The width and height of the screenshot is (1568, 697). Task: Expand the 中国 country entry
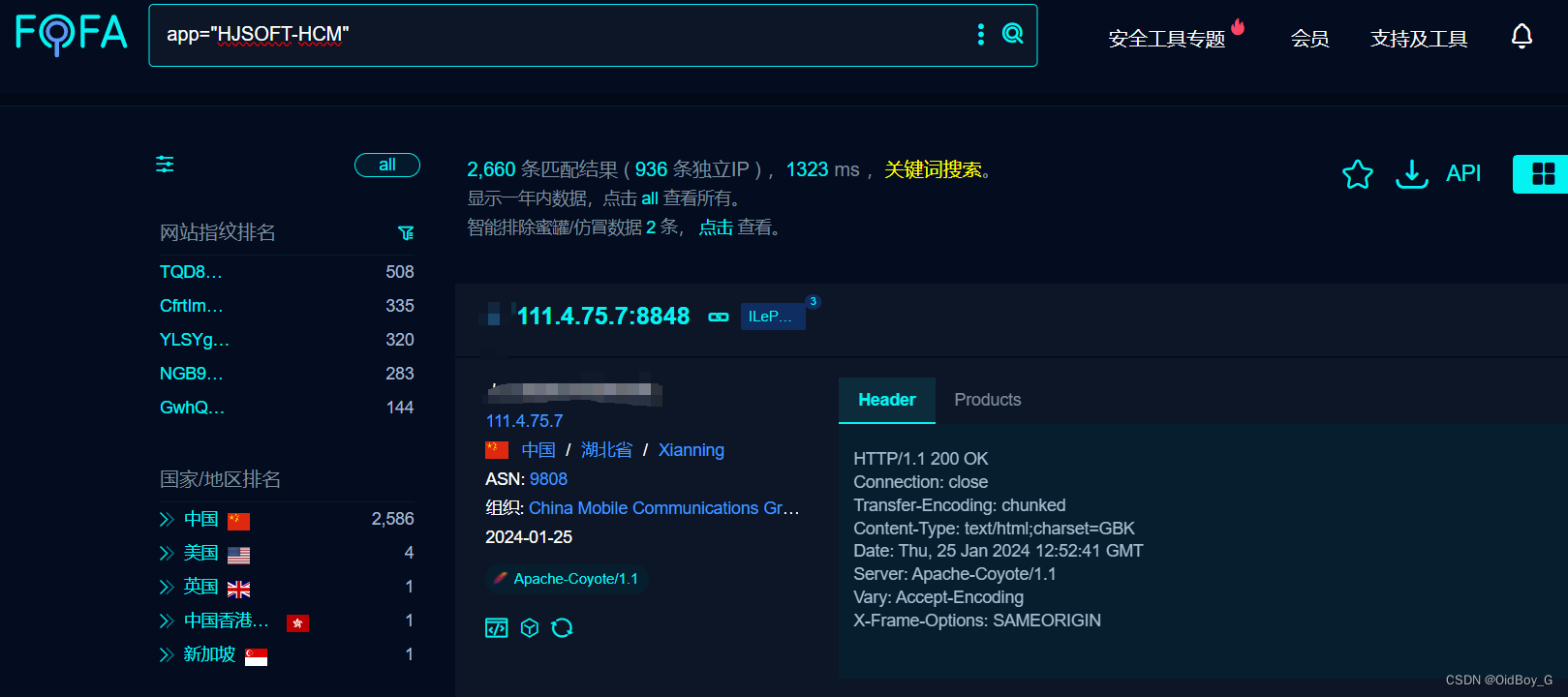pyautogui.click(x=167, y=520)
